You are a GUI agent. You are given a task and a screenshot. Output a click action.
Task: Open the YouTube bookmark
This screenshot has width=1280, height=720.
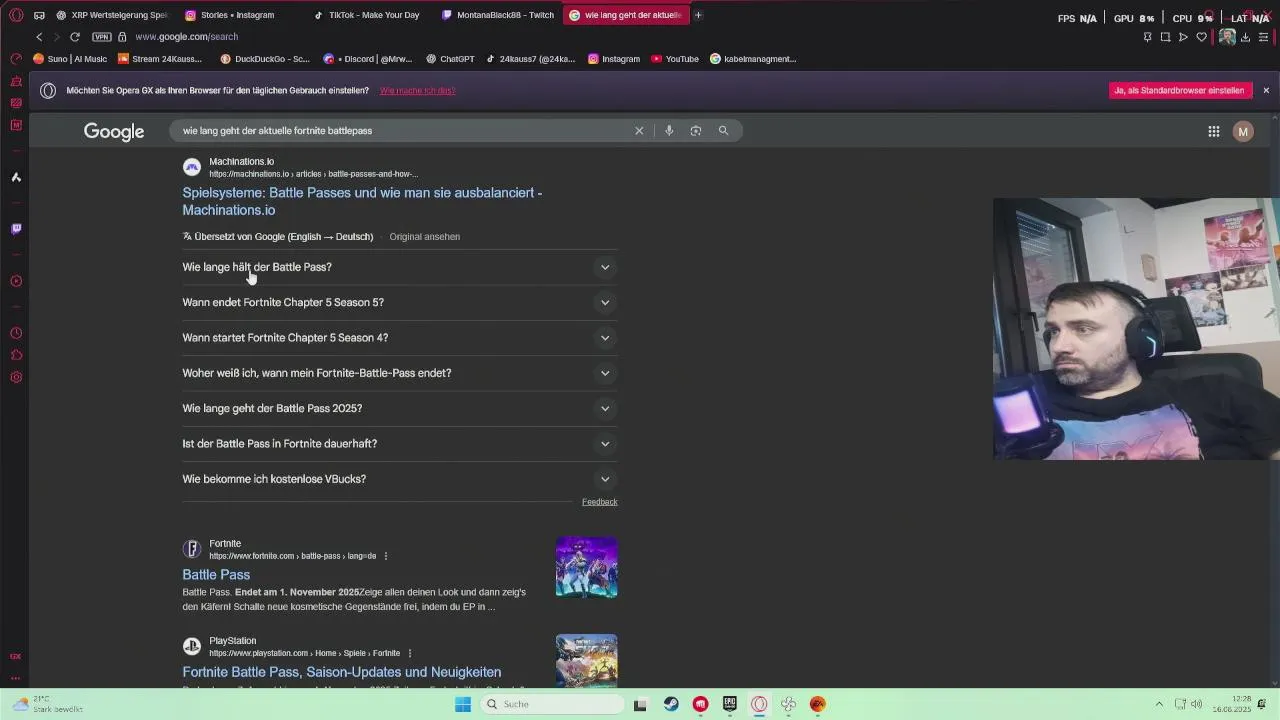pos(675,59)
